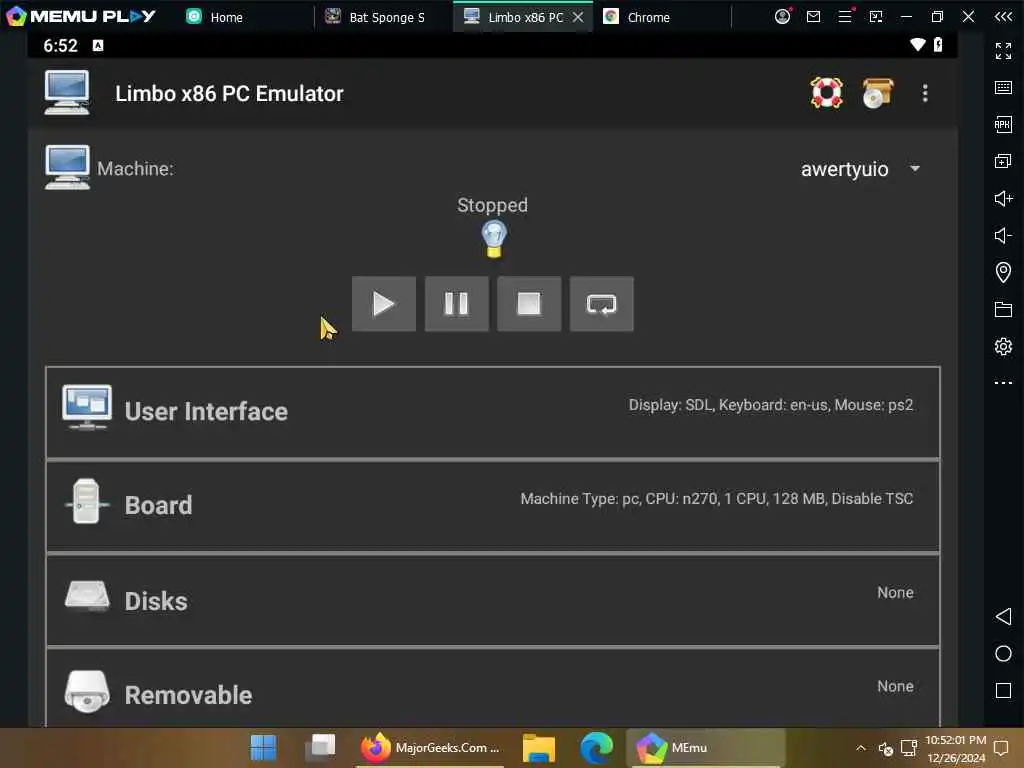1024x768 pixels.
Task: Stop the virtual machine
Action: pos(529,304)
